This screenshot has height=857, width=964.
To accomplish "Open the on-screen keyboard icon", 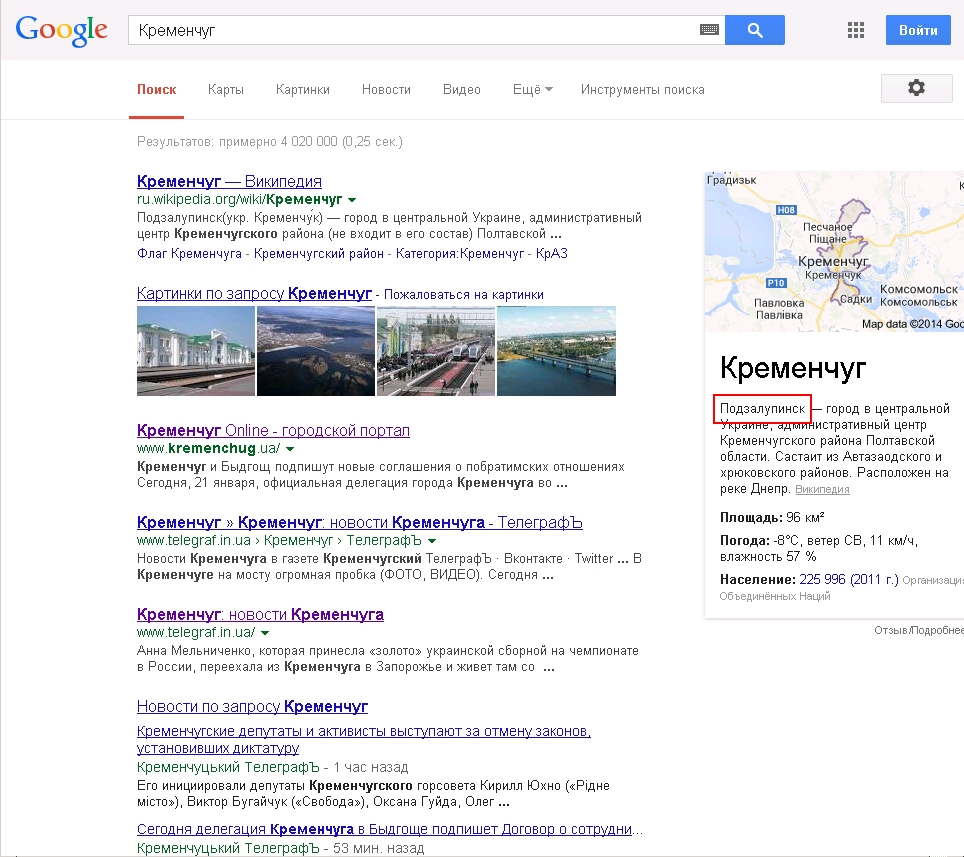I will pos(709,31).
